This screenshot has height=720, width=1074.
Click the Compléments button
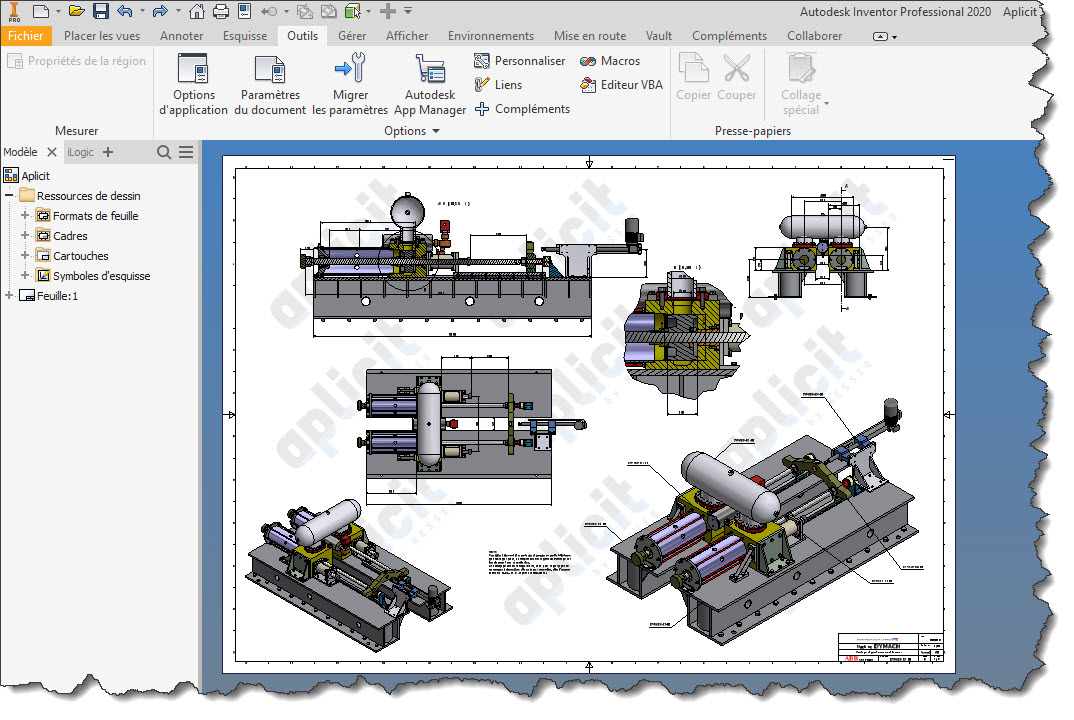tap(522, 109)
